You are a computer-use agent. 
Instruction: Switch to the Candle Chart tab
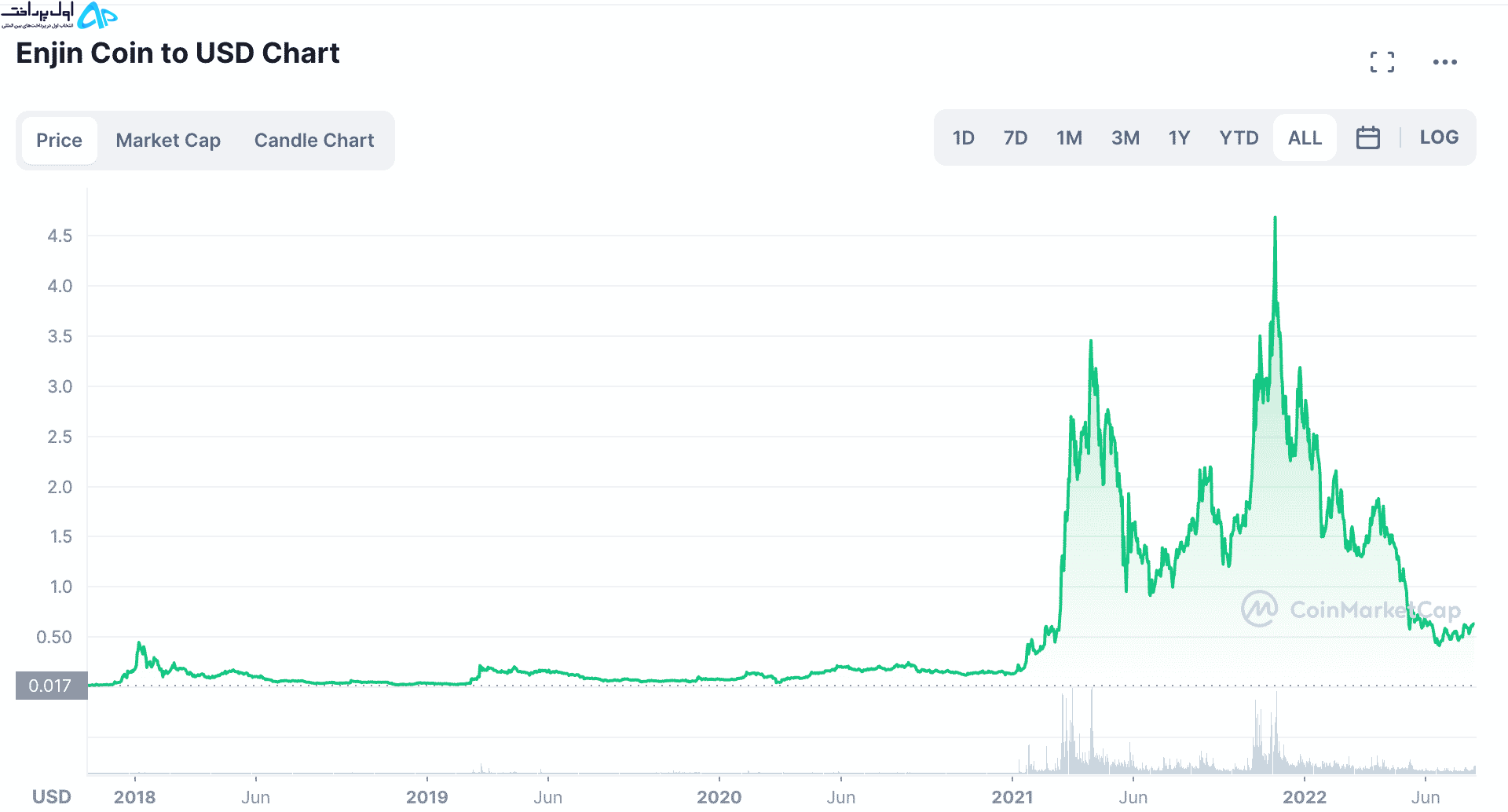[314, 141]
